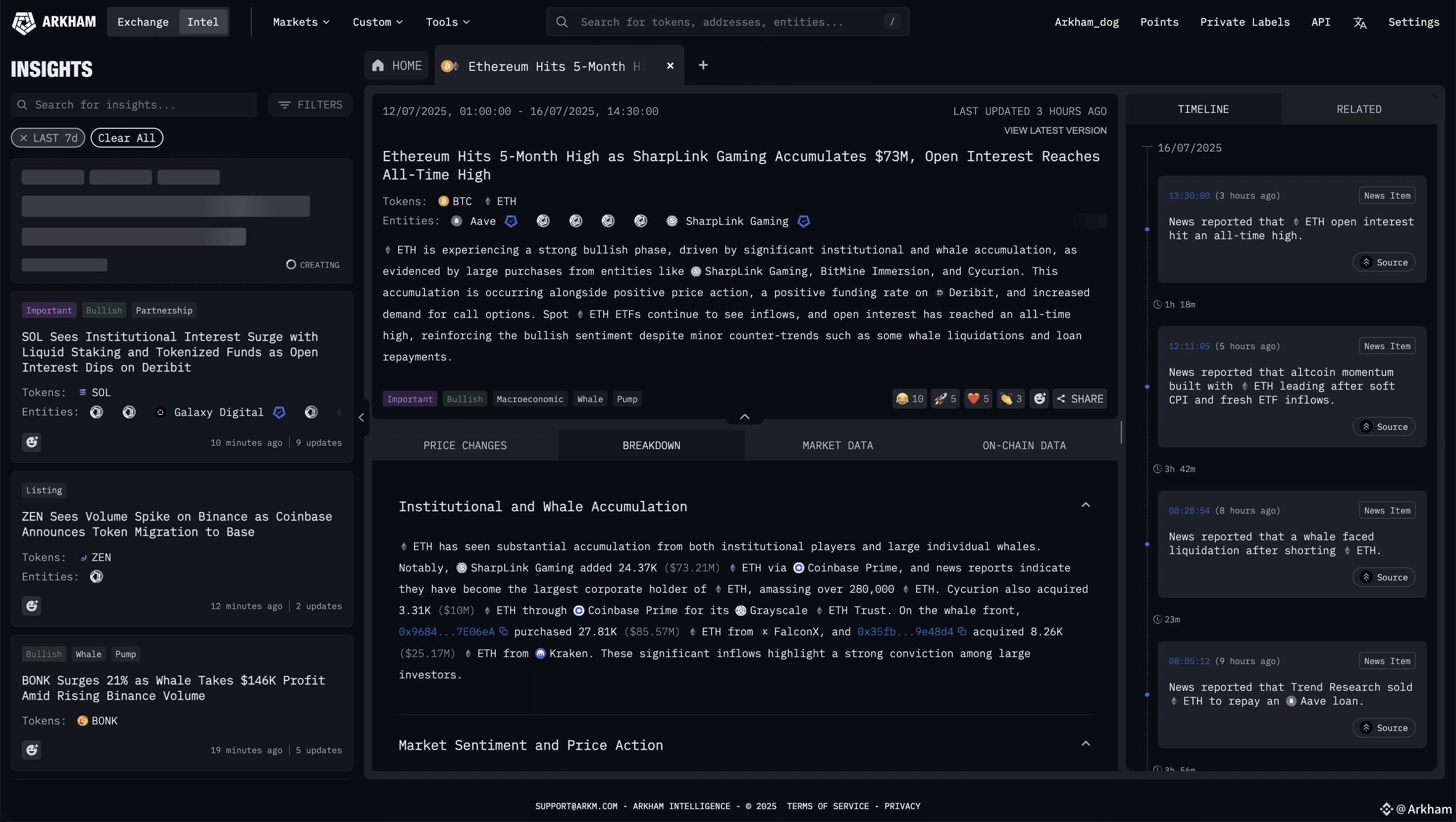Open the language translation icon
Image resolution: width=1456 pixels, height=822 pixels.
click(x=1359, y=23)
